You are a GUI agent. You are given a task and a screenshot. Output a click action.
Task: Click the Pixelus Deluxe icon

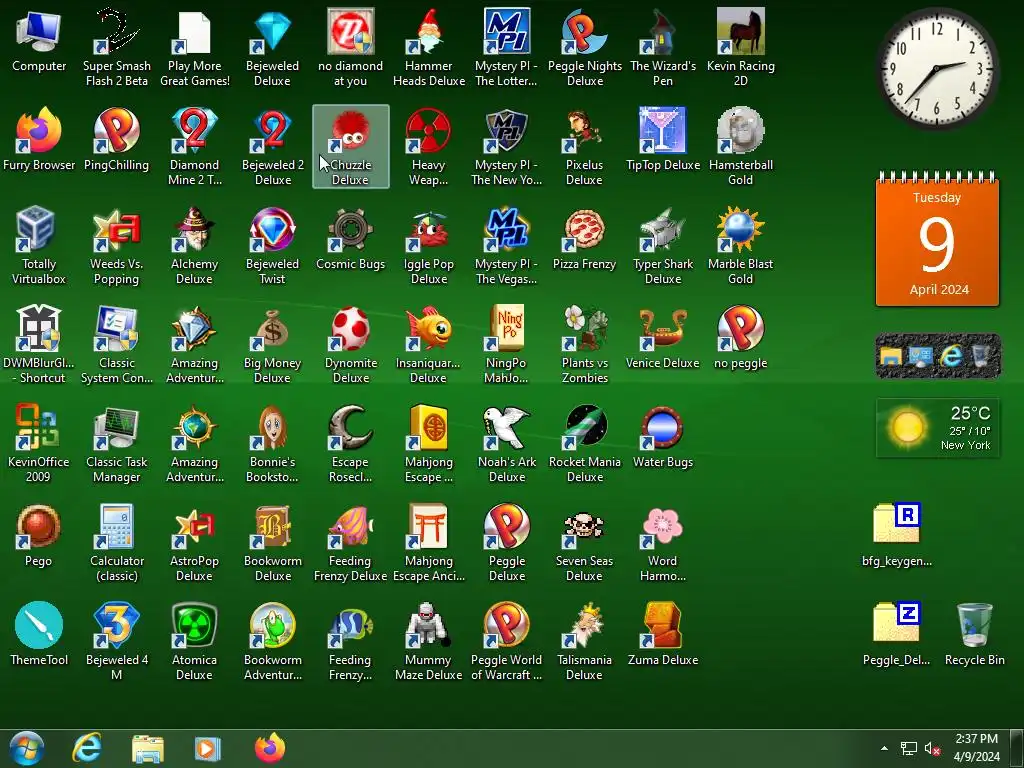(584, 147)
